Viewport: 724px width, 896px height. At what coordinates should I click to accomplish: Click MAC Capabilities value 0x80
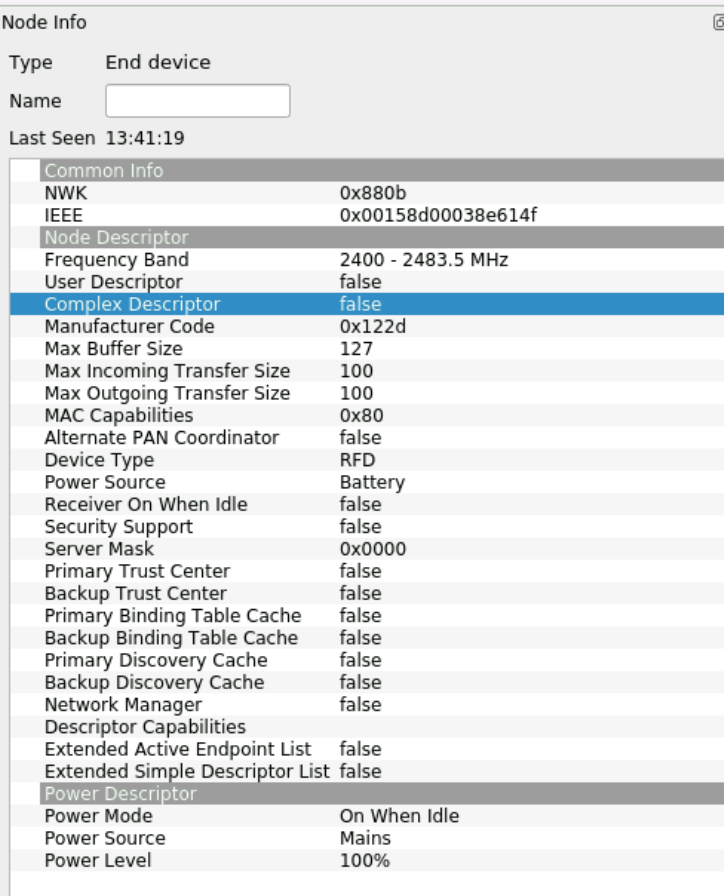361,415
